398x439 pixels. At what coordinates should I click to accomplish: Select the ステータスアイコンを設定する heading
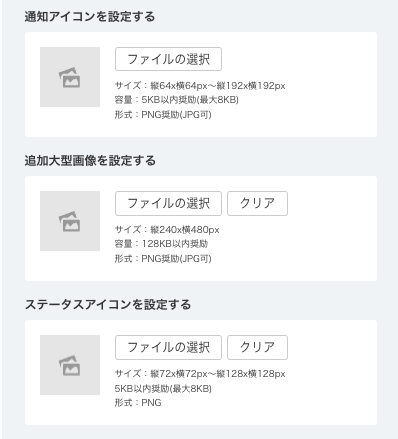coord(108,304)
